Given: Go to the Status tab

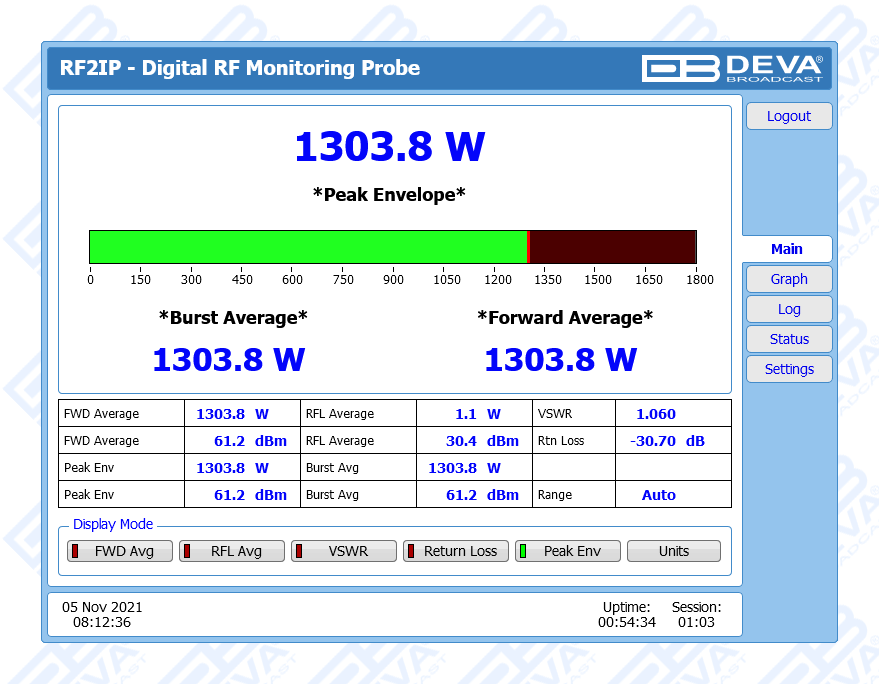Looking at the screenshot, I should [788, 339].
